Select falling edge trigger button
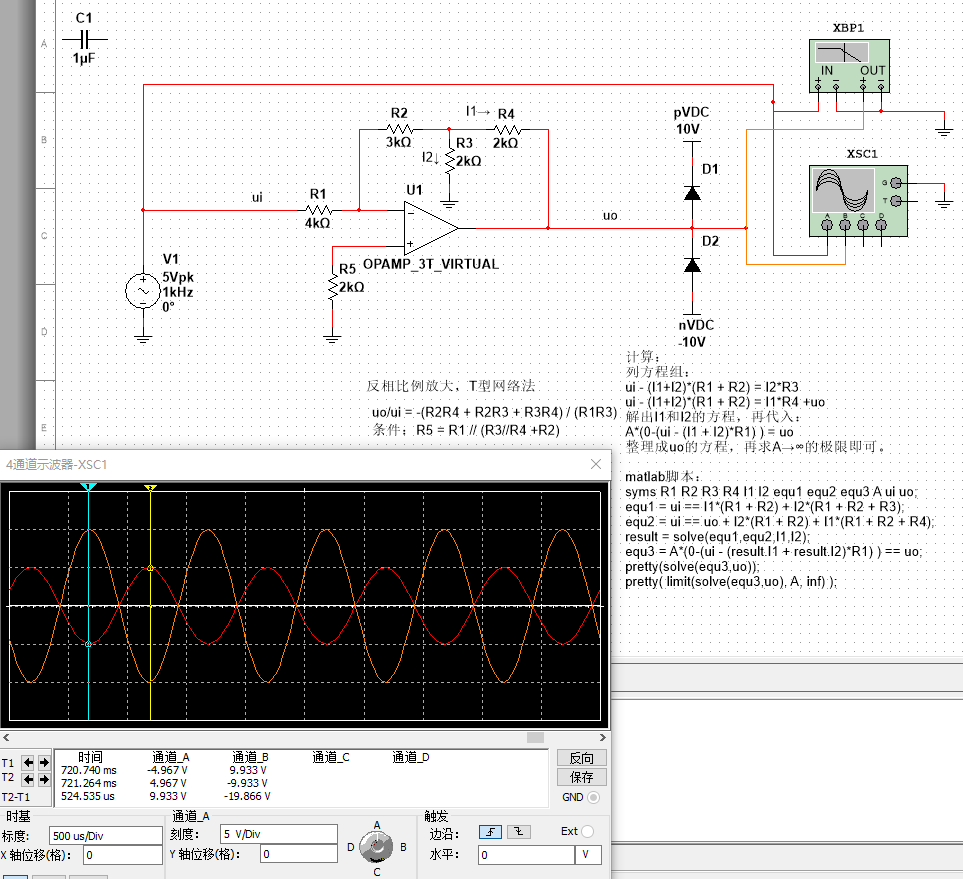Screen dimensions: 963x879 click(x=519, y=831)
